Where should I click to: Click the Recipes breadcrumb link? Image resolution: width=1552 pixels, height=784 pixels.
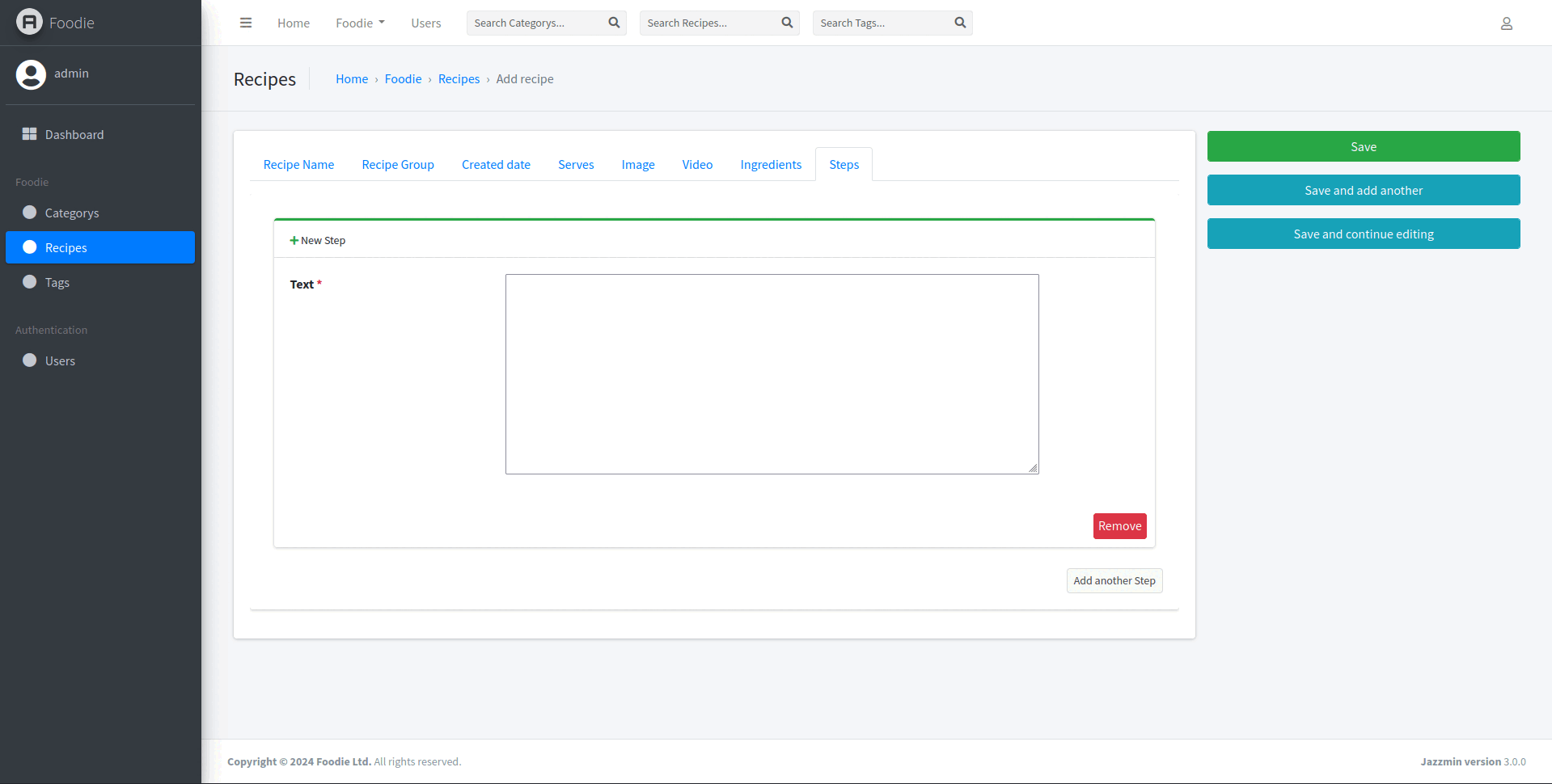pos(459,79)
